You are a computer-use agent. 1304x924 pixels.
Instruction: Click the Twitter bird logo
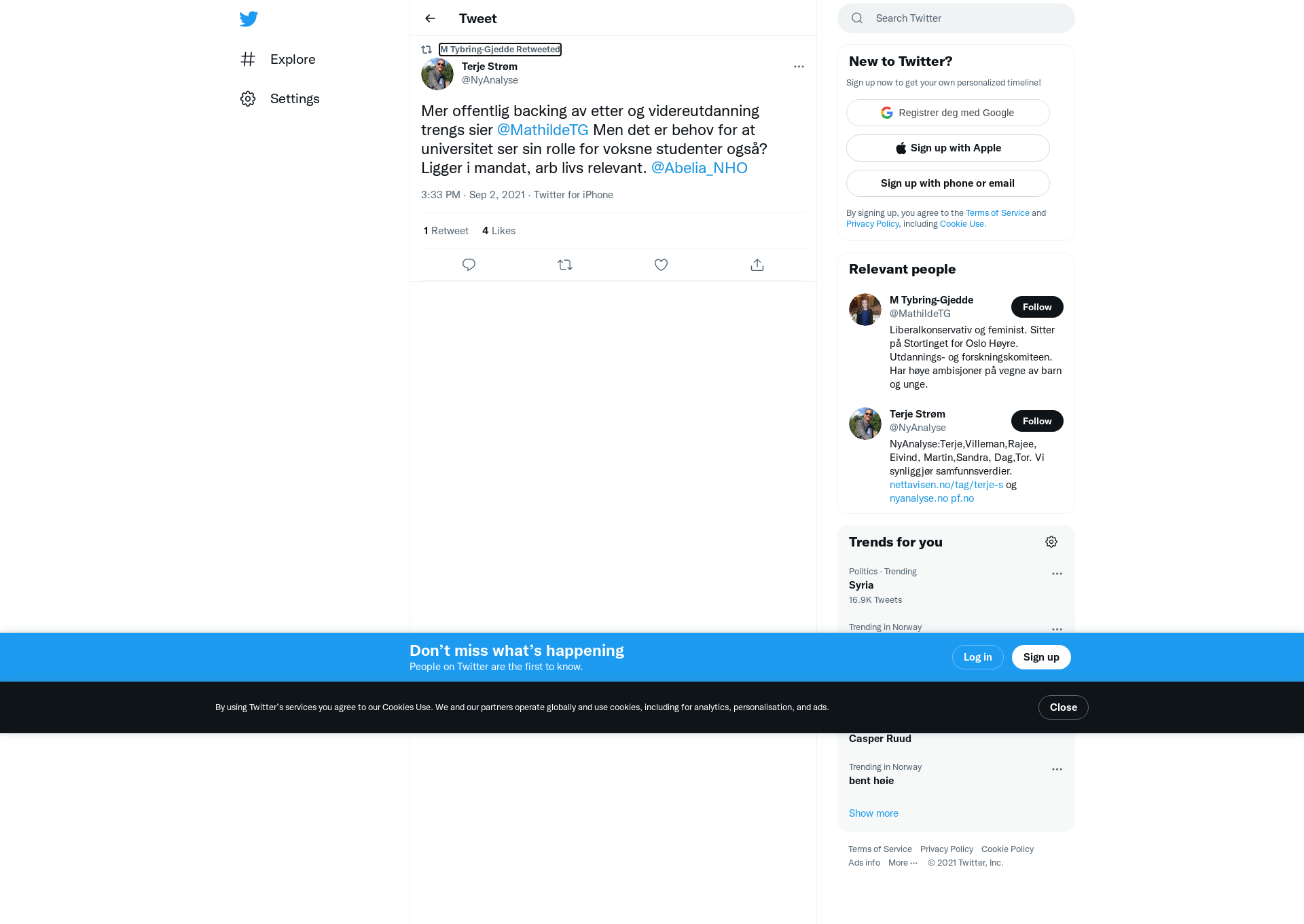pos(249,18)
